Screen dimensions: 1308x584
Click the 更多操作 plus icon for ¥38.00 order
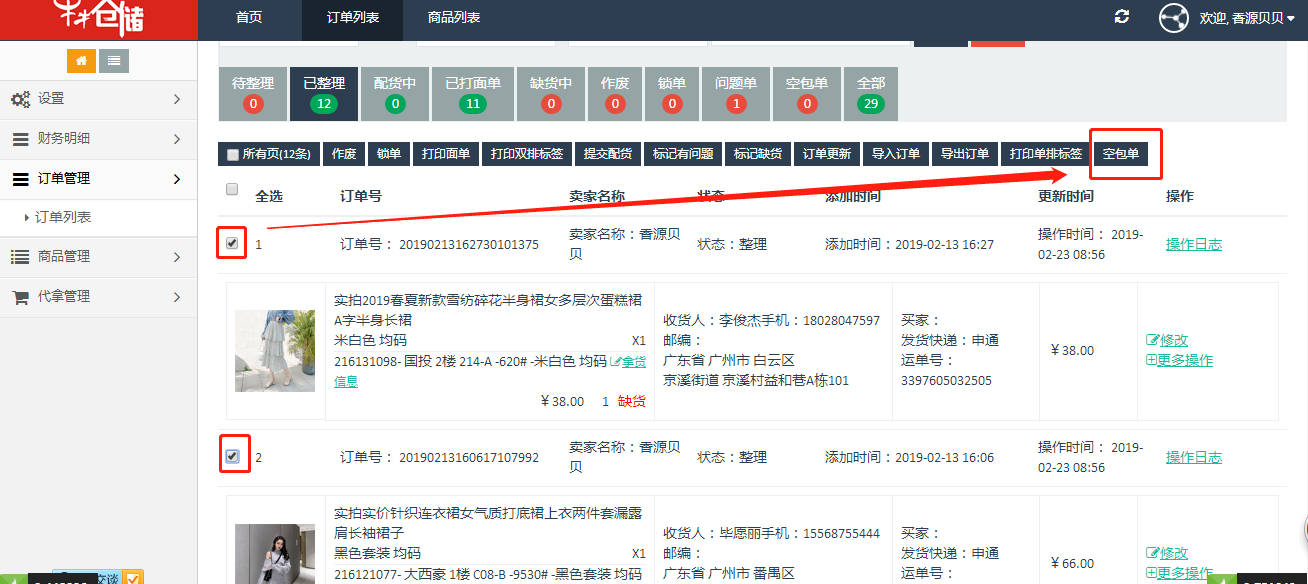[1152, 360]
